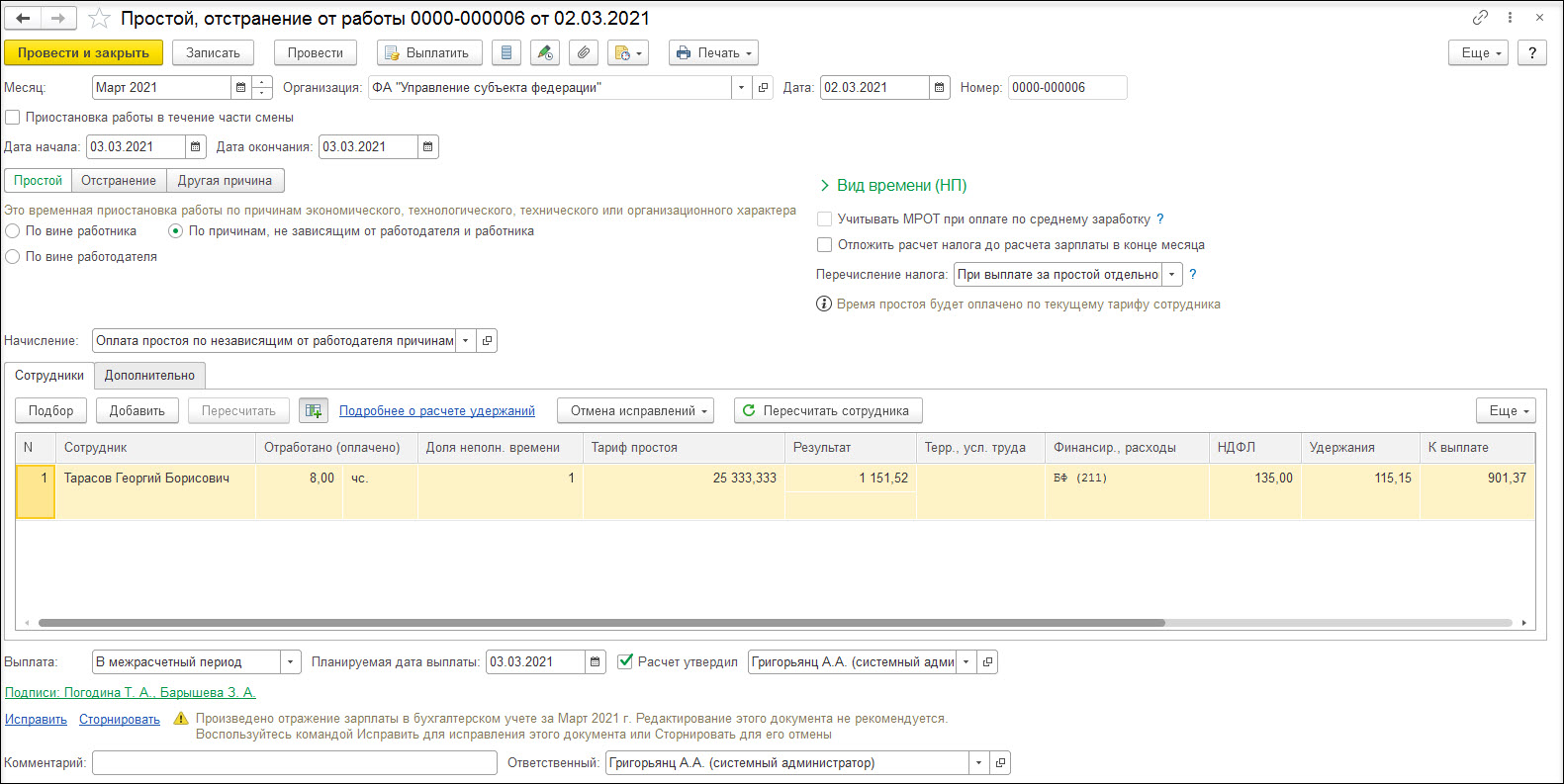Click the Провести button
Screen dimensions: 1564x784
[x=316, y=53]
